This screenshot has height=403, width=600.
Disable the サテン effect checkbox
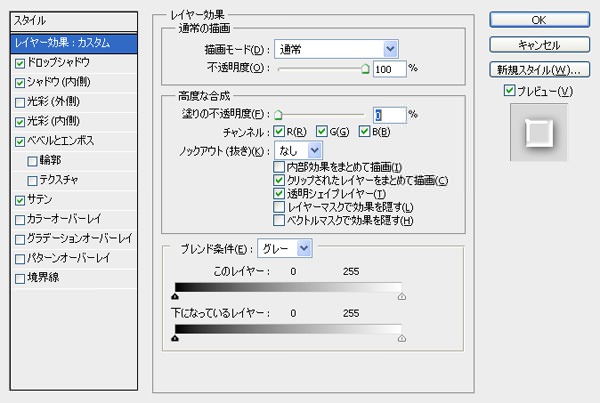pos(21,200)
